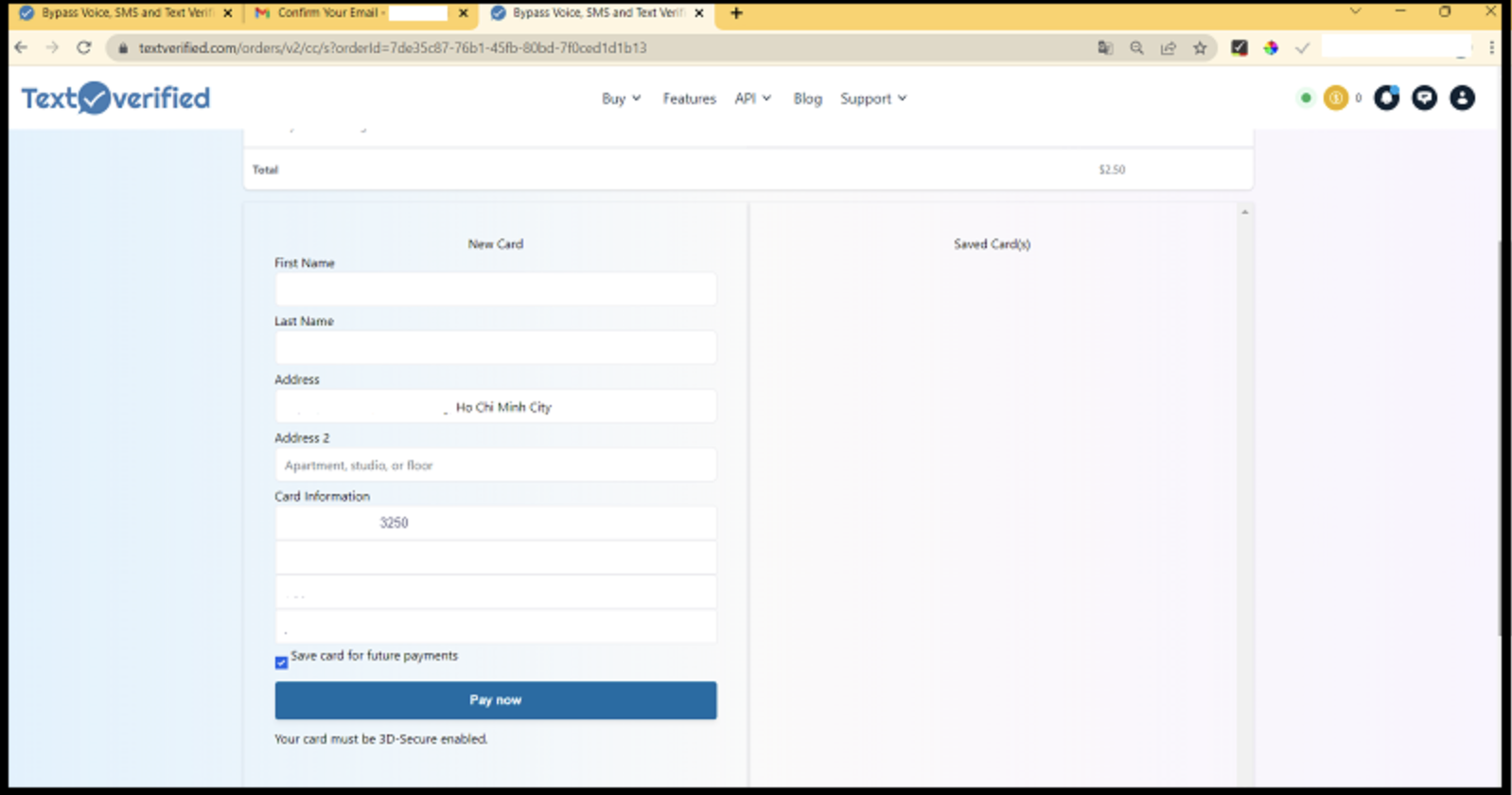Click the Address 2 apartment field
Viewport: 1512px width, 795px height.
click(x=495, y=466)
